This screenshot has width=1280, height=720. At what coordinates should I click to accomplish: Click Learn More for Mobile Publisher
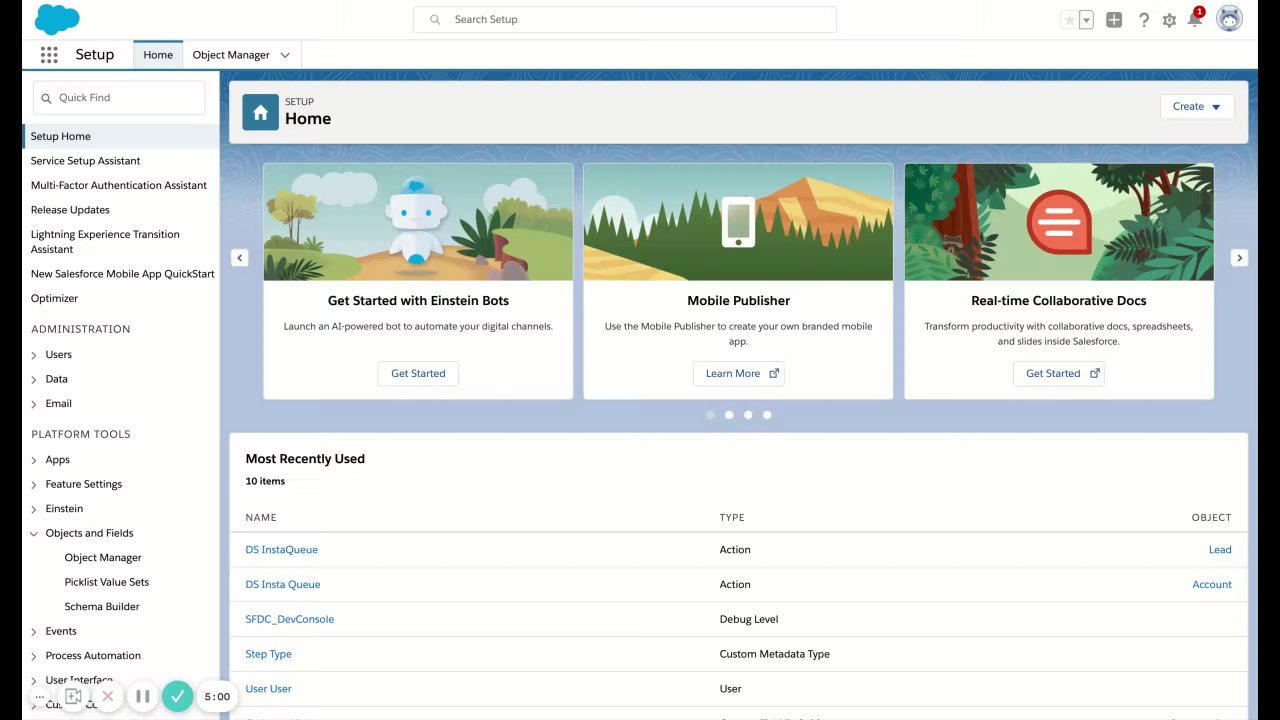739,373
